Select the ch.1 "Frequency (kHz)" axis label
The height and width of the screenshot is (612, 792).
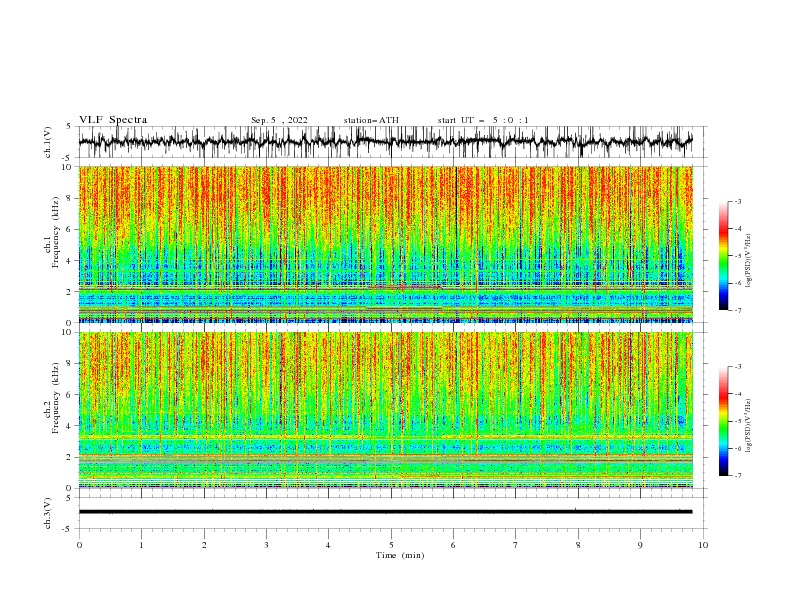56,234
